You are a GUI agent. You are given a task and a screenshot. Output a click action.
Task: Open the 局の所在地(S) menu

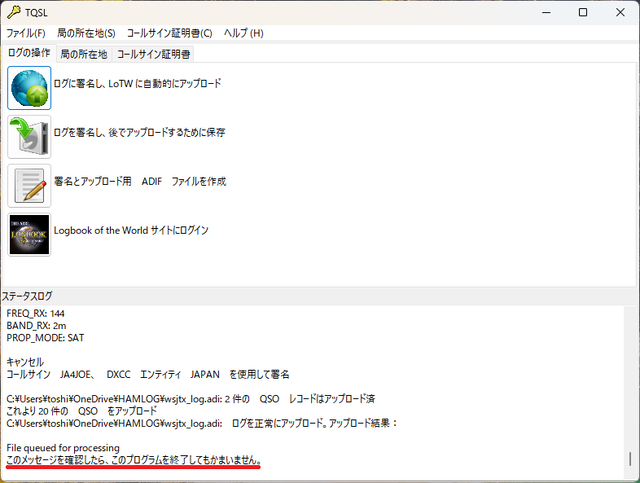pyautogui.click(x=86, y=33)
